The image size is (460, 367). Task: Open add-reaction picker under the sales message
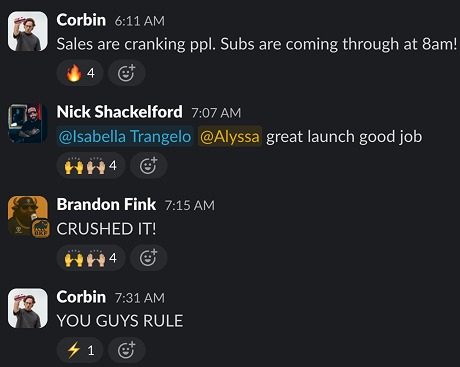point(127,73)
